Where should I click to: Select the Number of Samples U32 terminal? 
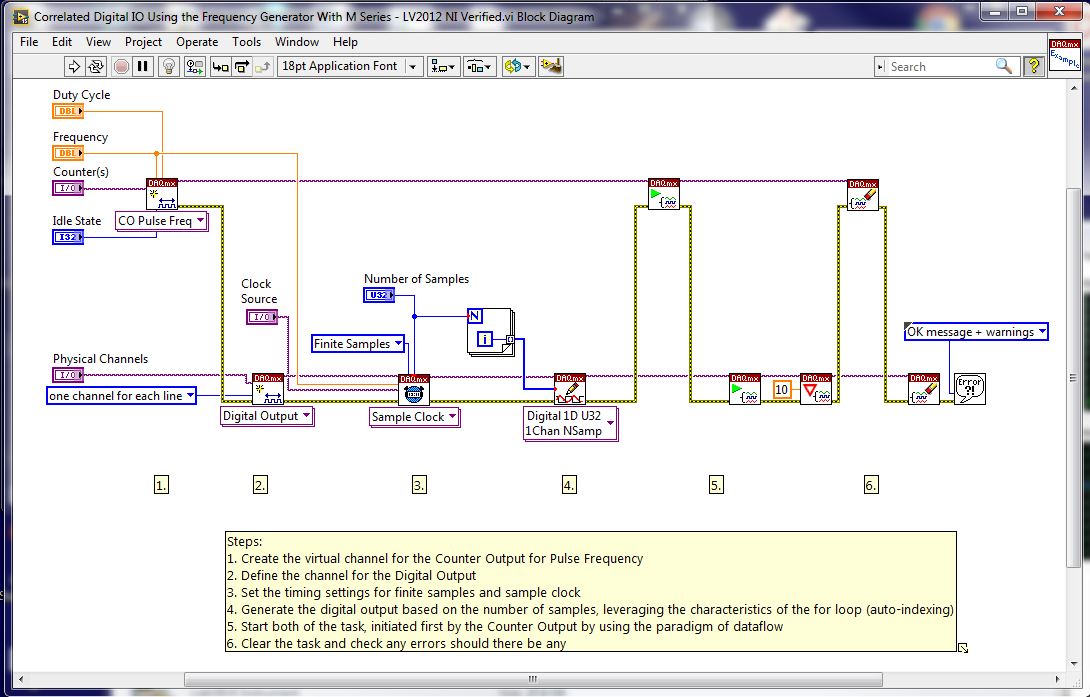click(x=379, y=295)
